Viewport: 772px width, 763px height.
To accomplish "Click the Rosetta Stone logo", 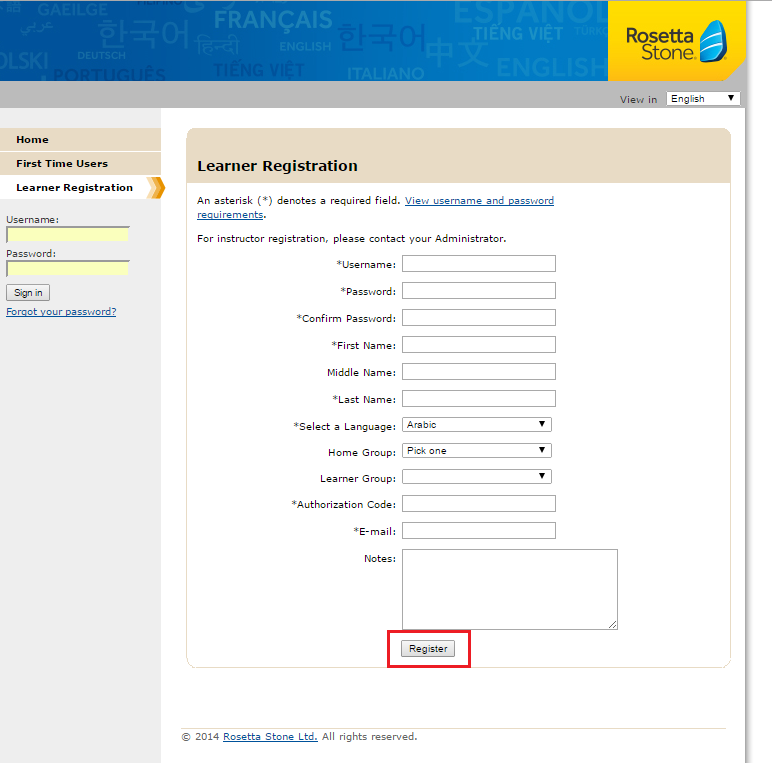I will [x=675, y=43].
